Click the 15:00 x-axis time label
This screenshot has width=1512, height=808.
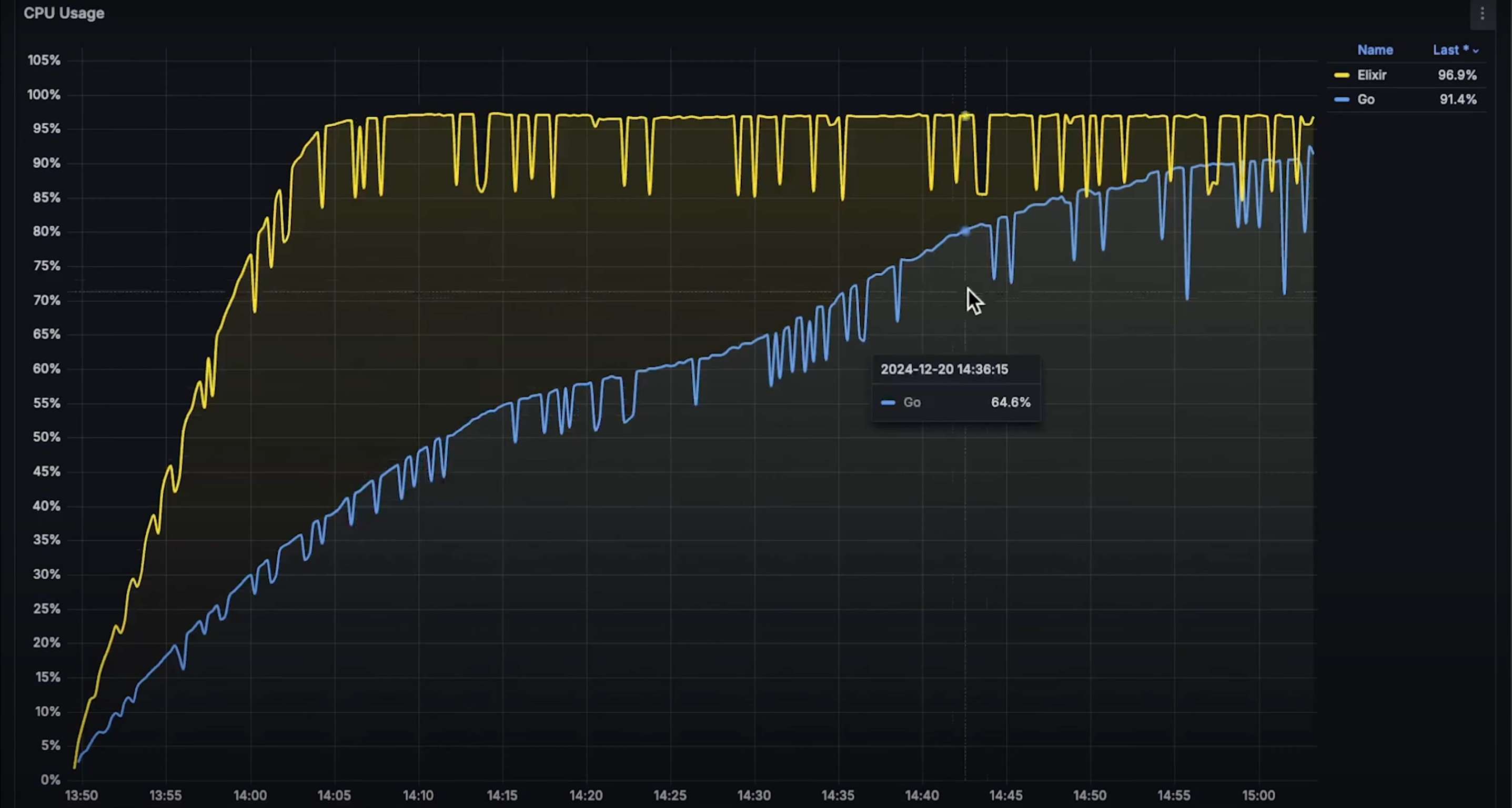pyautogui.click(x=1258, y=796)
